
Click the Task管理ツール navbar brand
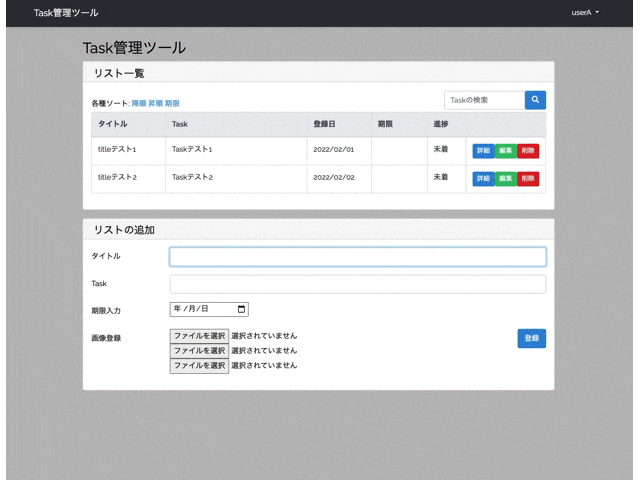point(66,13)
